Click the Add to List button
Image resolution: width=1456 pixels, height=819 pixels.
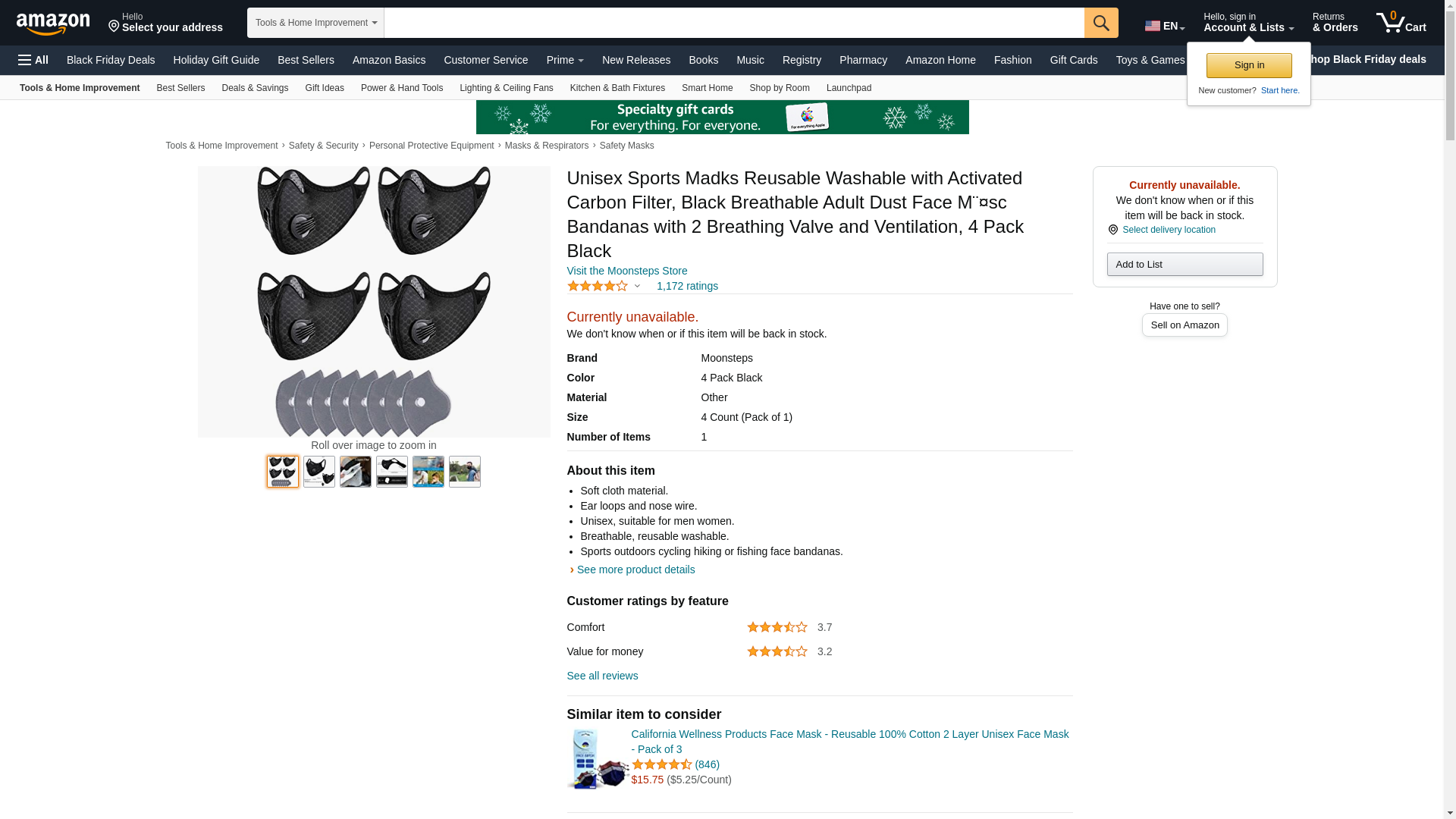1185,264
